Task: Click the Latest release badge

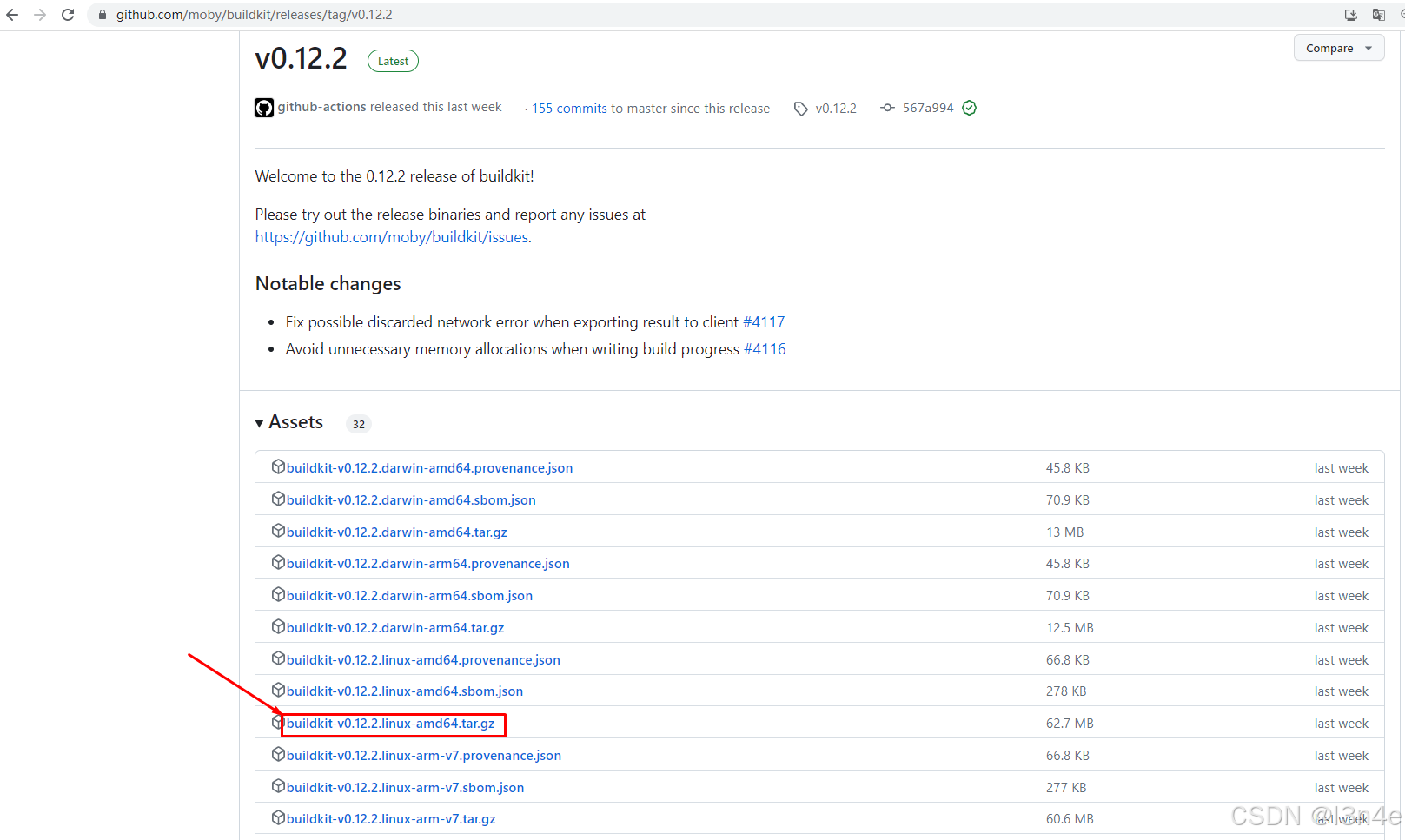Action: [393, 60]
